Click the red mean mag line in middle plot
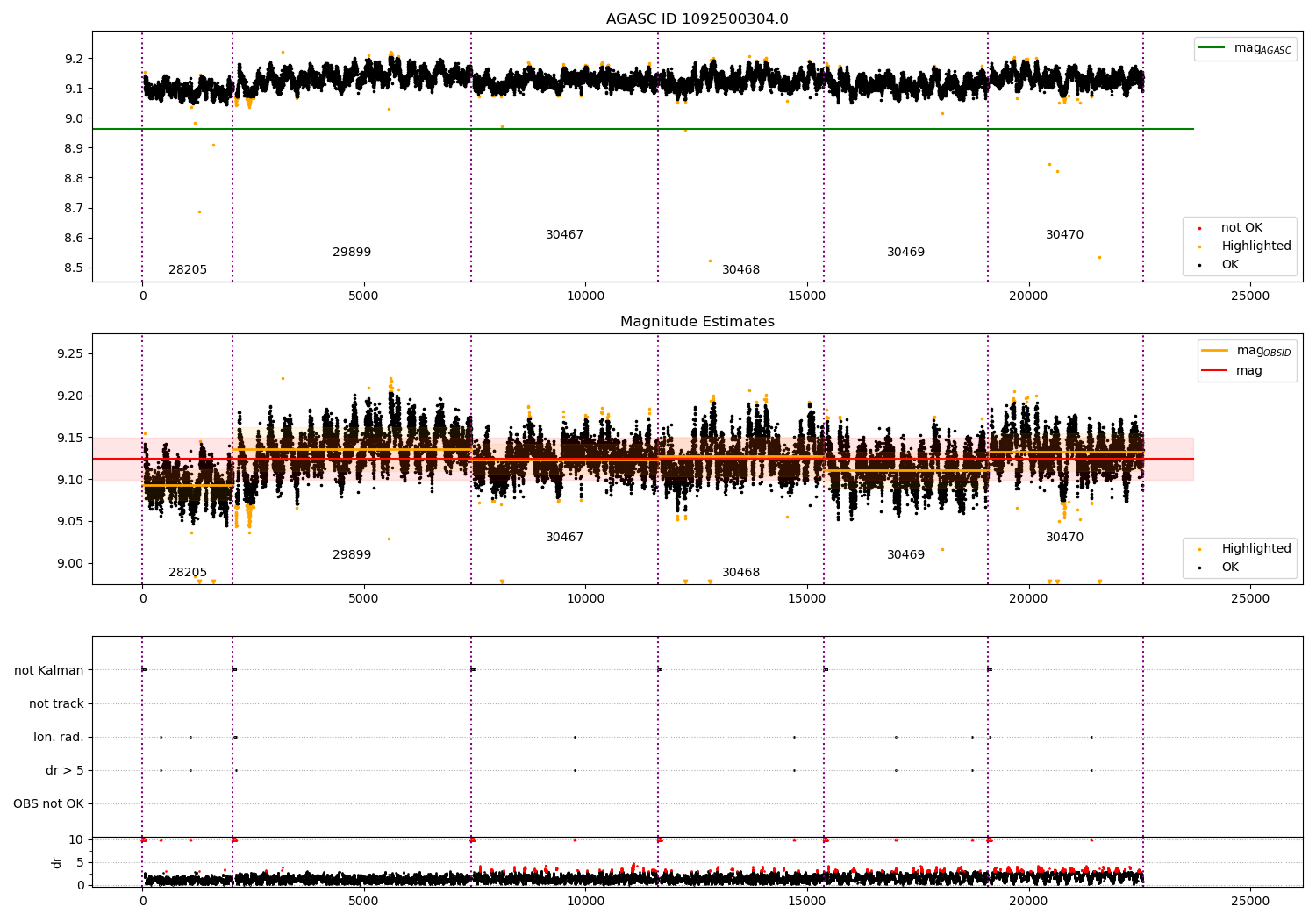This screenshot has height=921, width=1316. [x=642, y=459]
